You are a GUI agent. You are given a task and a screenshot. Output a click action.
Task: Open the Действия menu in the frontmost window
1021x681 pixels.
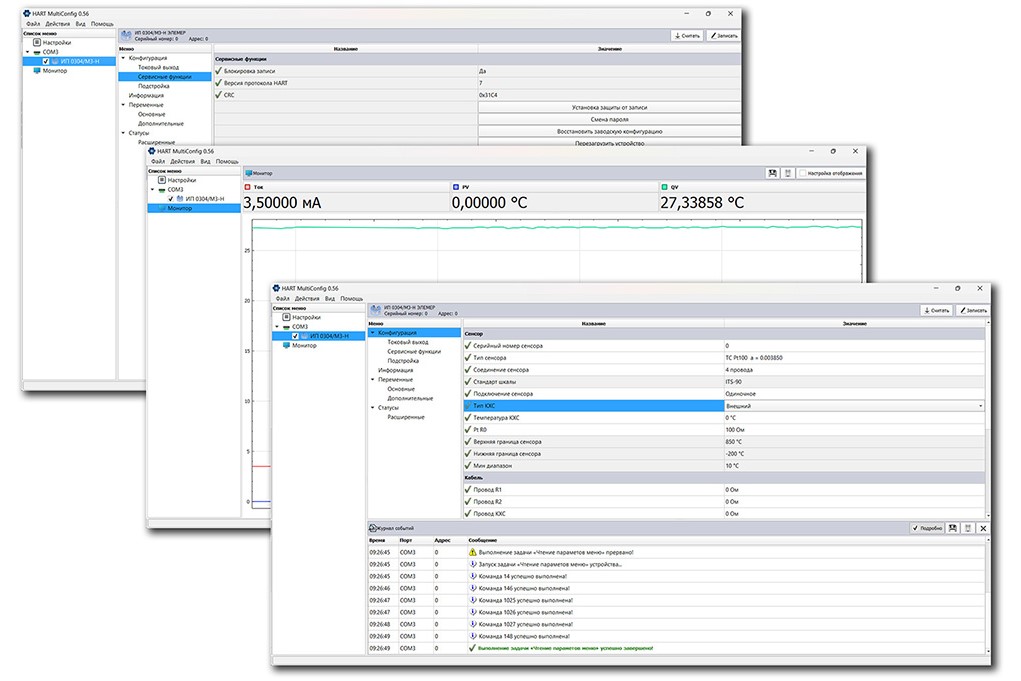point(307,298)
